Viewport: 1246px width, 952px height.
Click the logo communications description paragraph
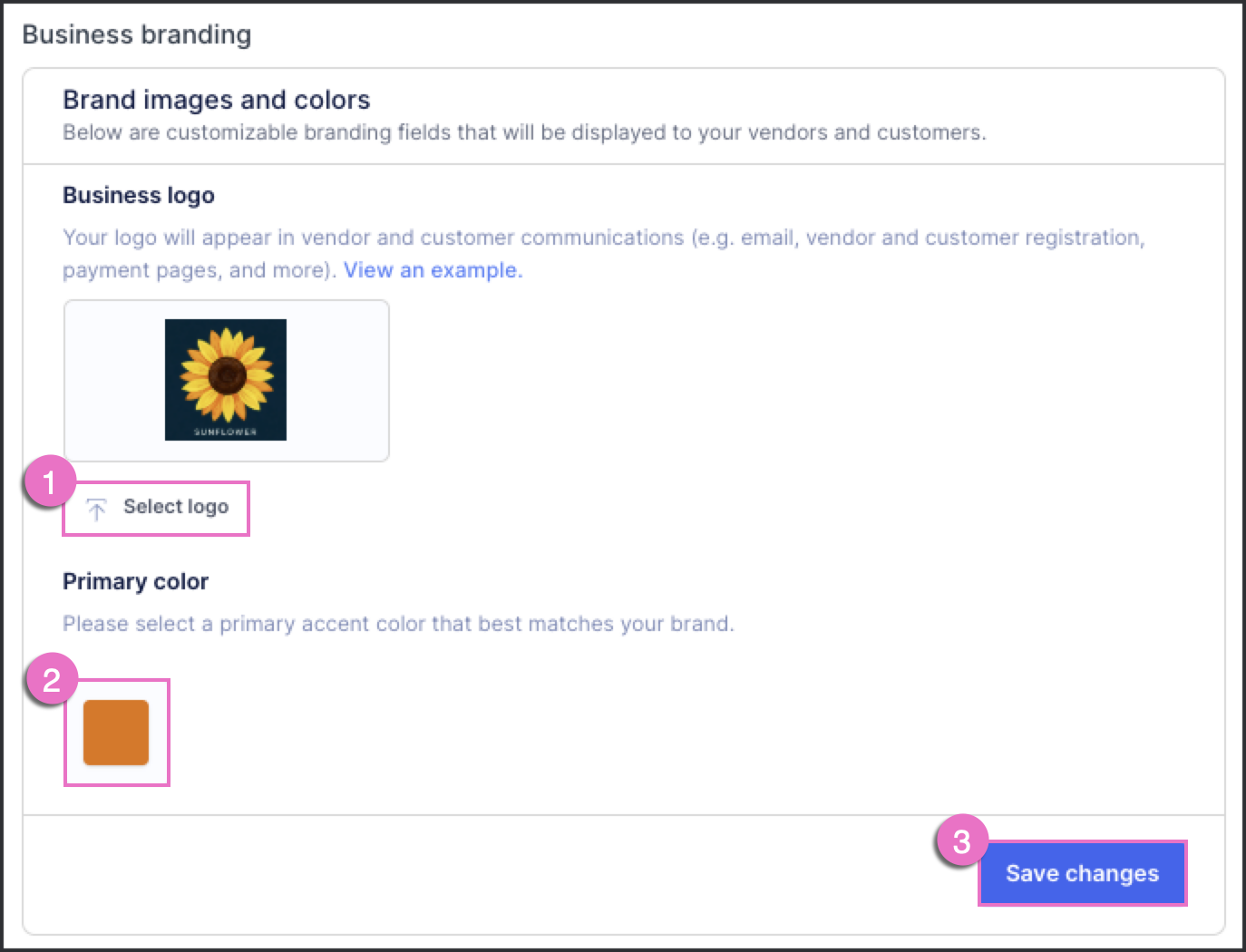tap(604, 254)
